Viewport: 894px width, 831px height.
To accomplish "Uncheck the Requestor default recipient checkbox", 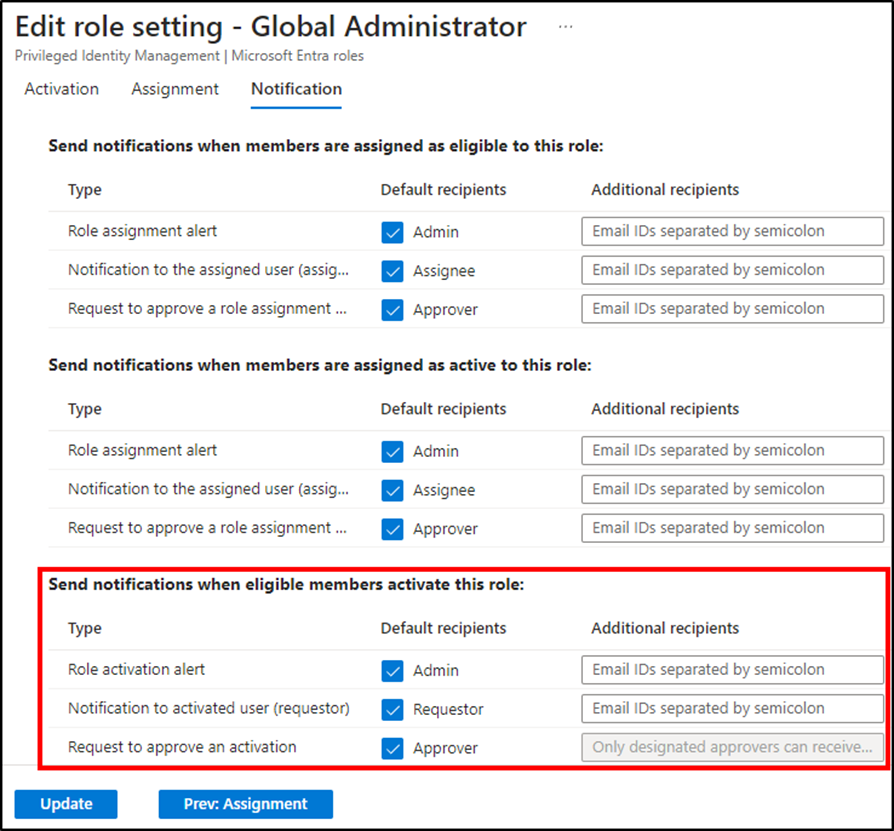I will click(392, 710).
